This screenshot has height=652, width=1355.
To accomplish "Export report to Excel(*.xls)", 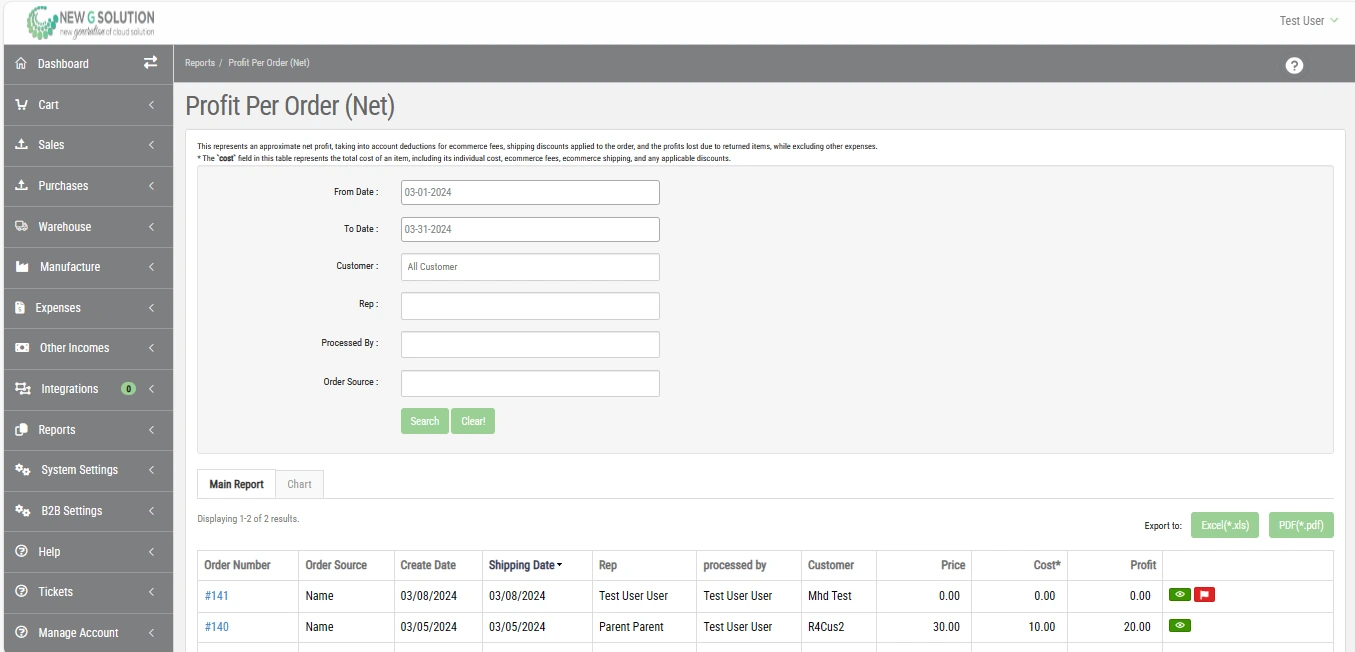I will click(1225, 525).
